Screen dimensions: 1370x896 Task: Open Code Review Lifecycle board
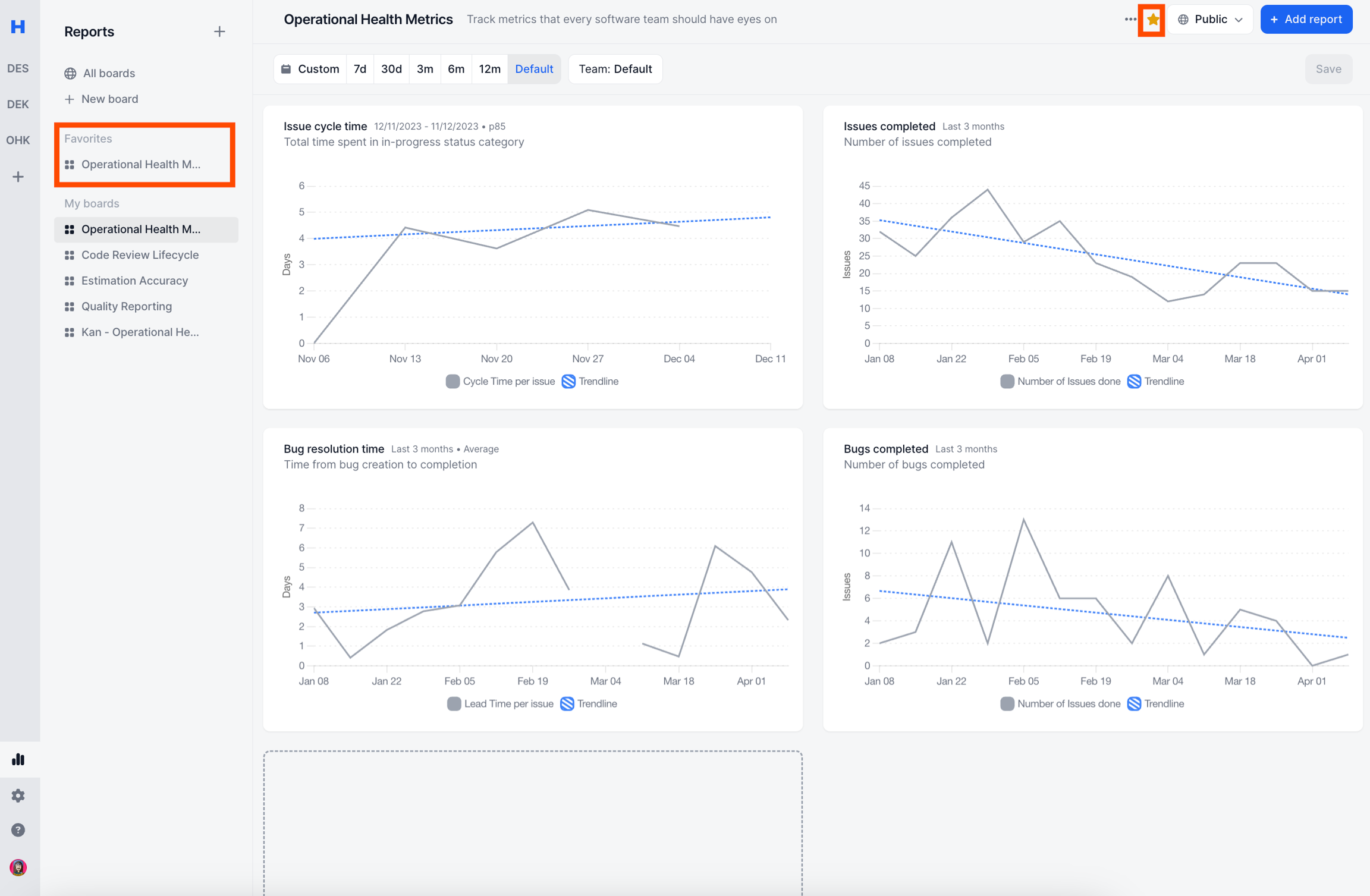click(x=140, y=255)
